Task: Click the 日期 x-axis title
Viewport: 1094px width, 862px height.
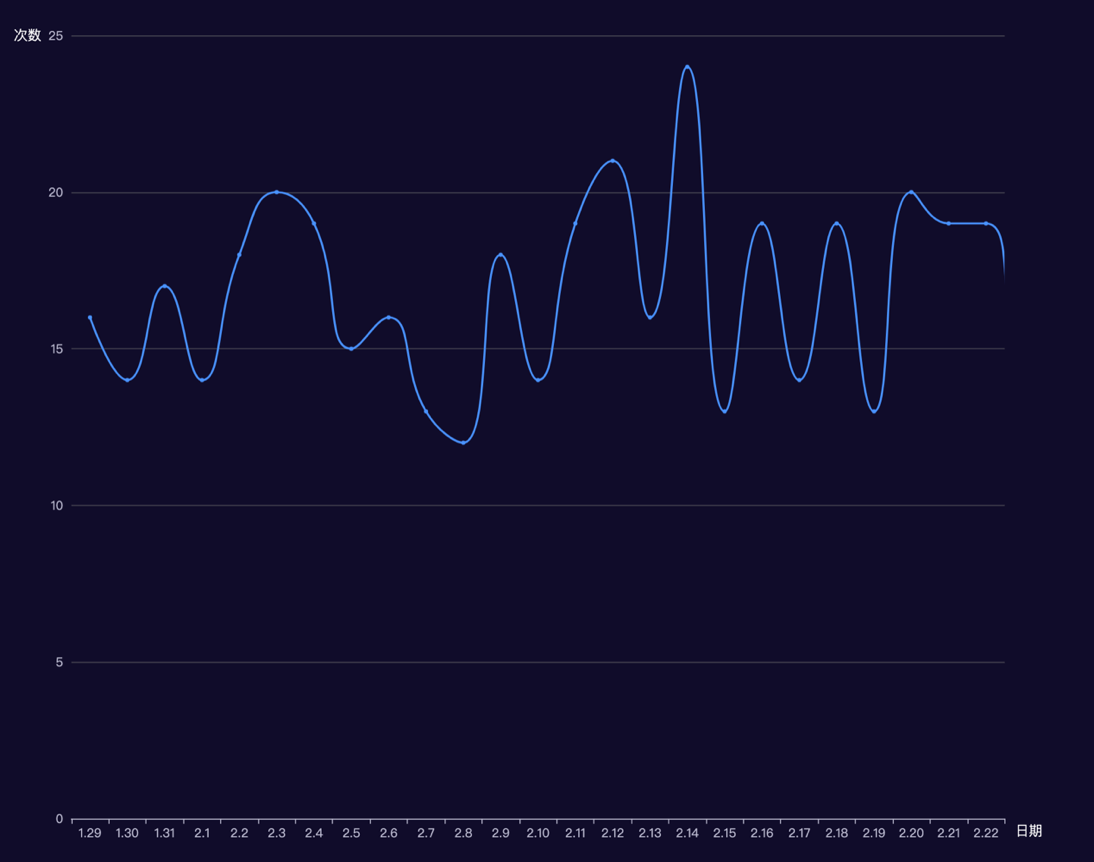Action: point(1029,831)
